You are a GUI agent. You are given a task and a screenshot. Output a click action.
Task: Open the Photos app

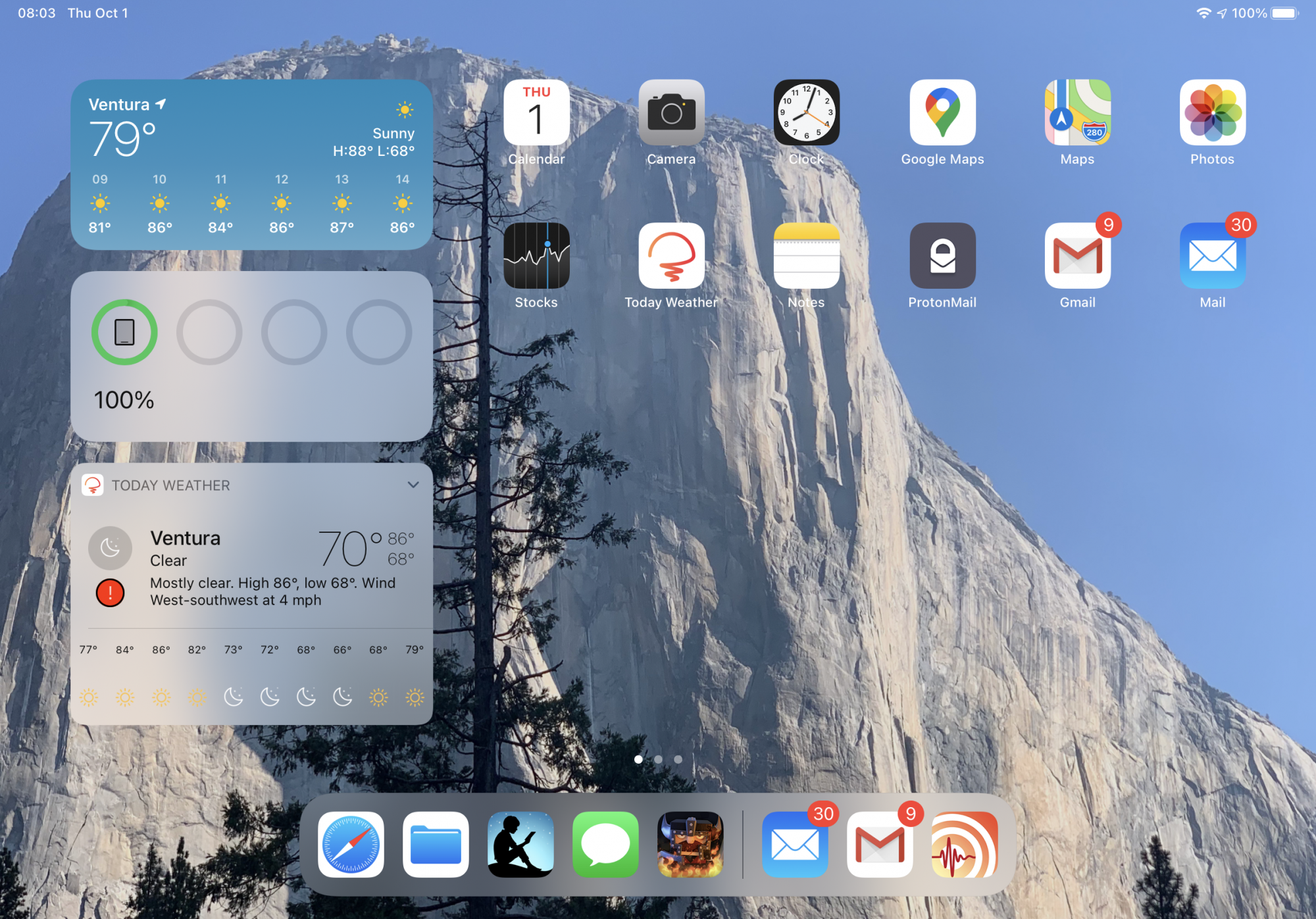(1212, 112)
